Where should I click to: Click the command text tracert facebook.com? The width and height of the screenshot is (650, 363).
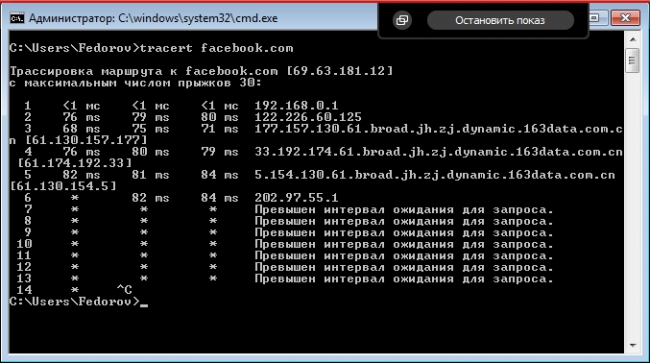[x=216, y=48]
